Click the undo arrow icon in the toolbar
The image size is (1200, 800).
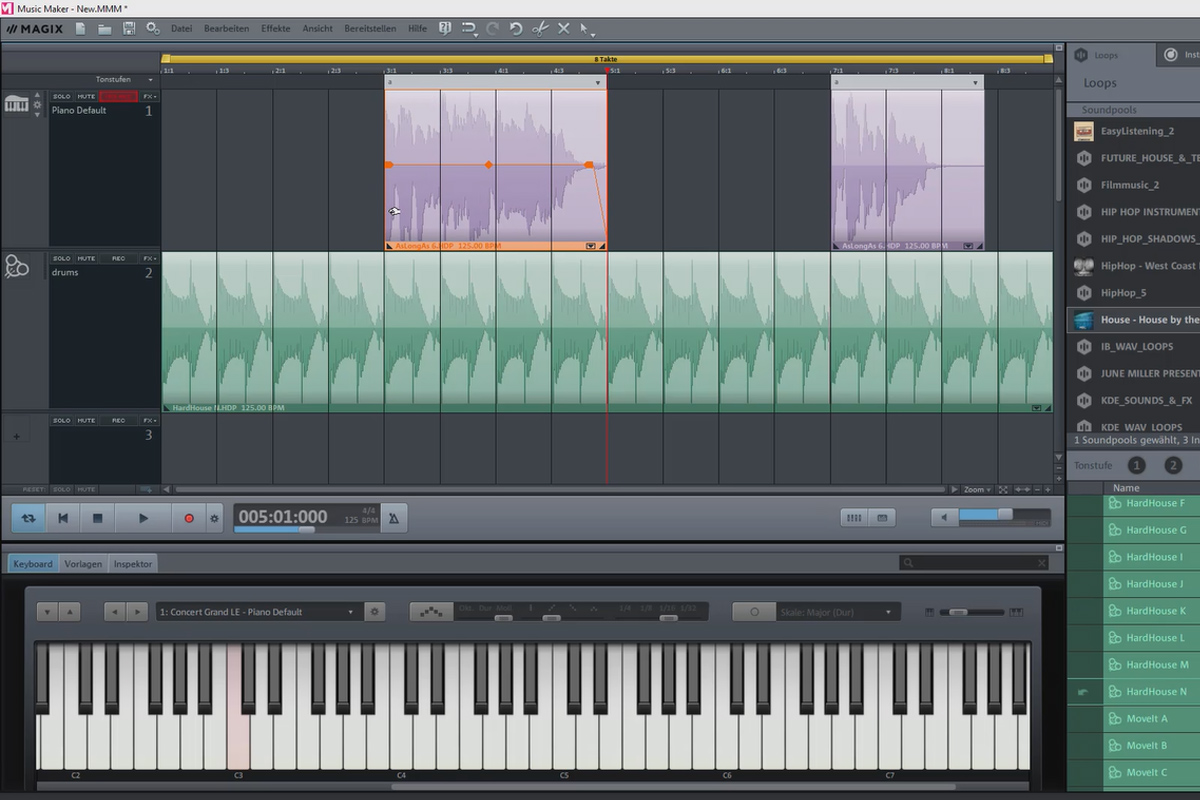click(x=516, y=28)
